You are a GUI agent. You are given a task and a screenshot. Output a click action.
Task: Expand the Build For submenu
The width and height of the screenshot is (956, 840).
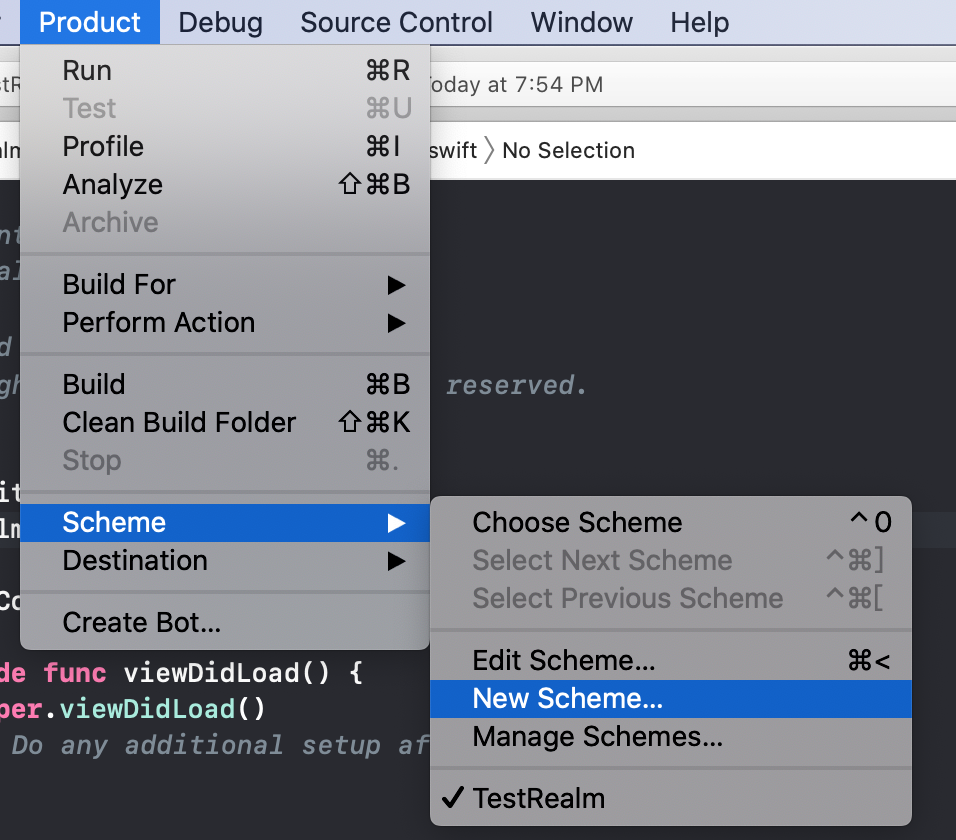pos(119,285)
